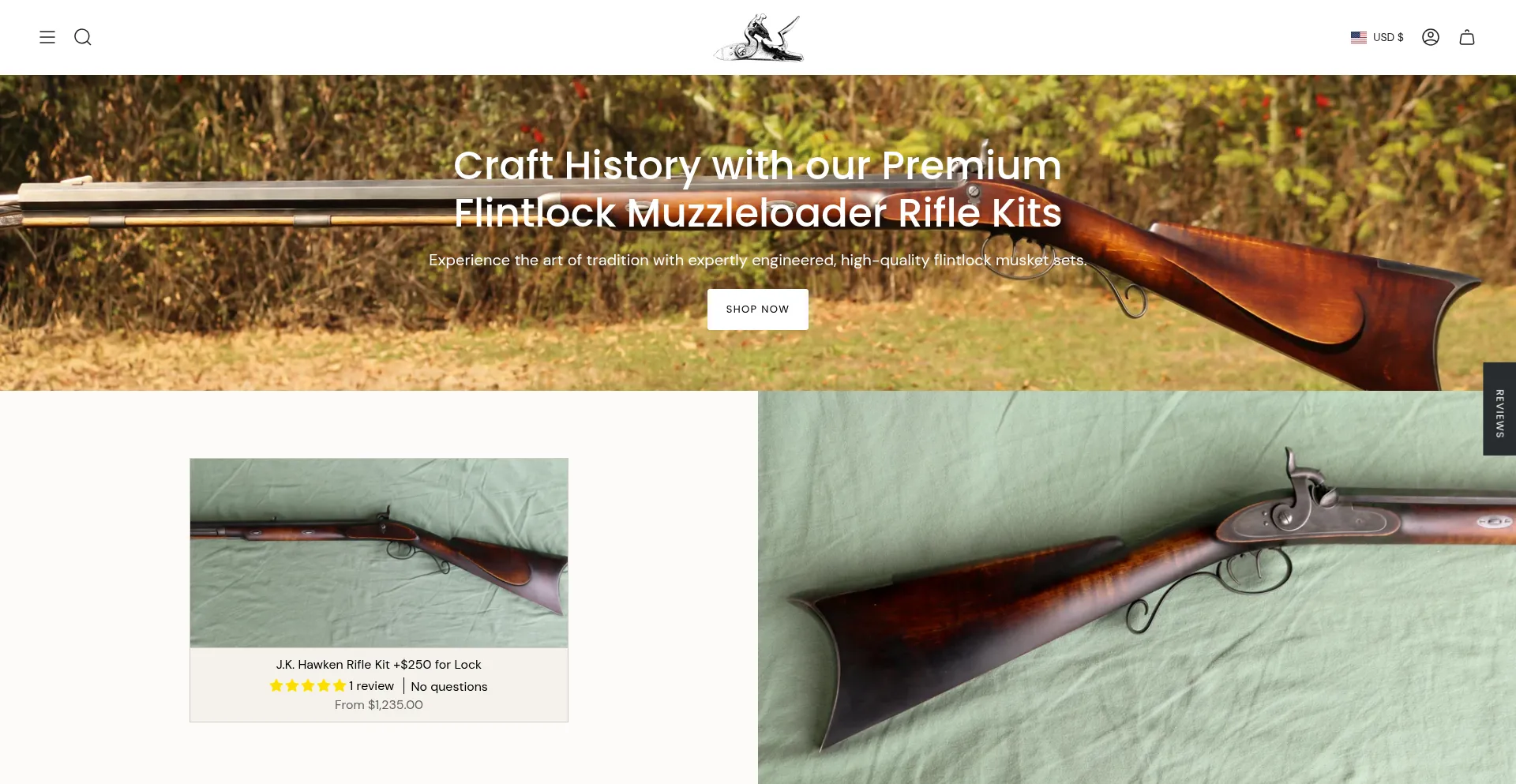Screen dimensions: 1516x784
Task: Click the From $1,235.00 price
Action: (379, 705)
